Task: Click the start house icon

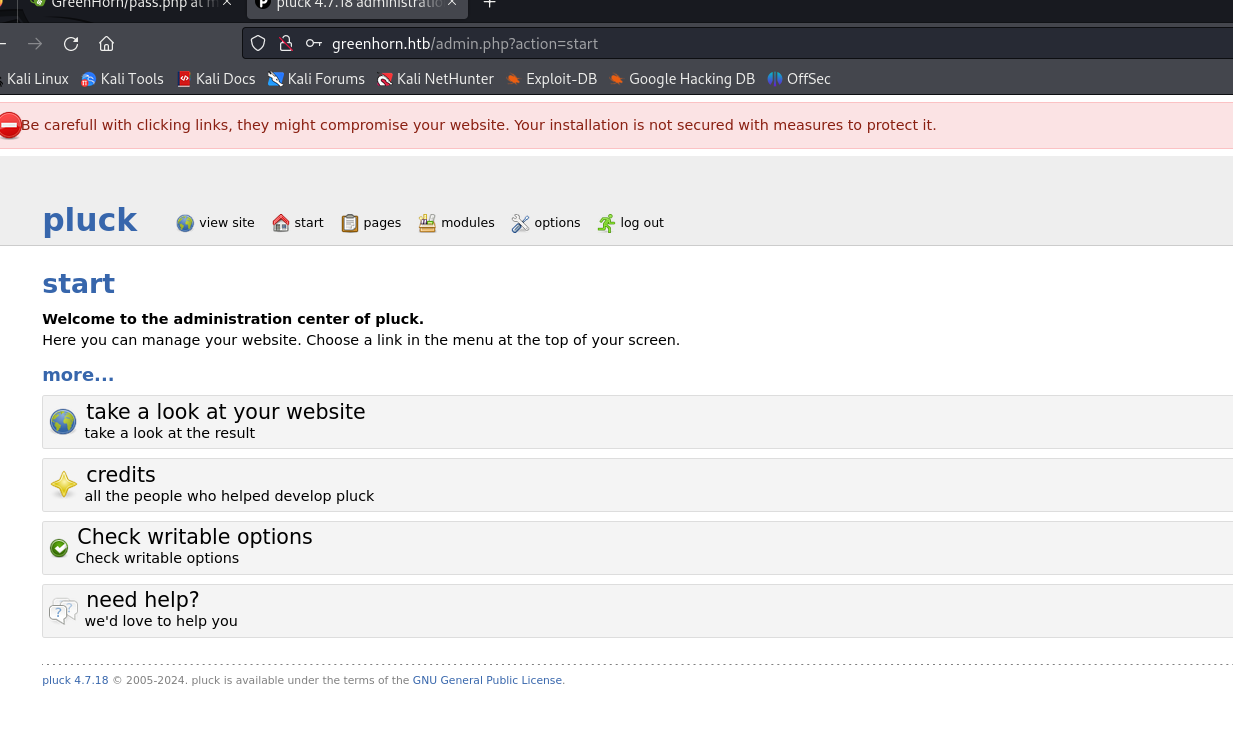Action: (281, 223)
